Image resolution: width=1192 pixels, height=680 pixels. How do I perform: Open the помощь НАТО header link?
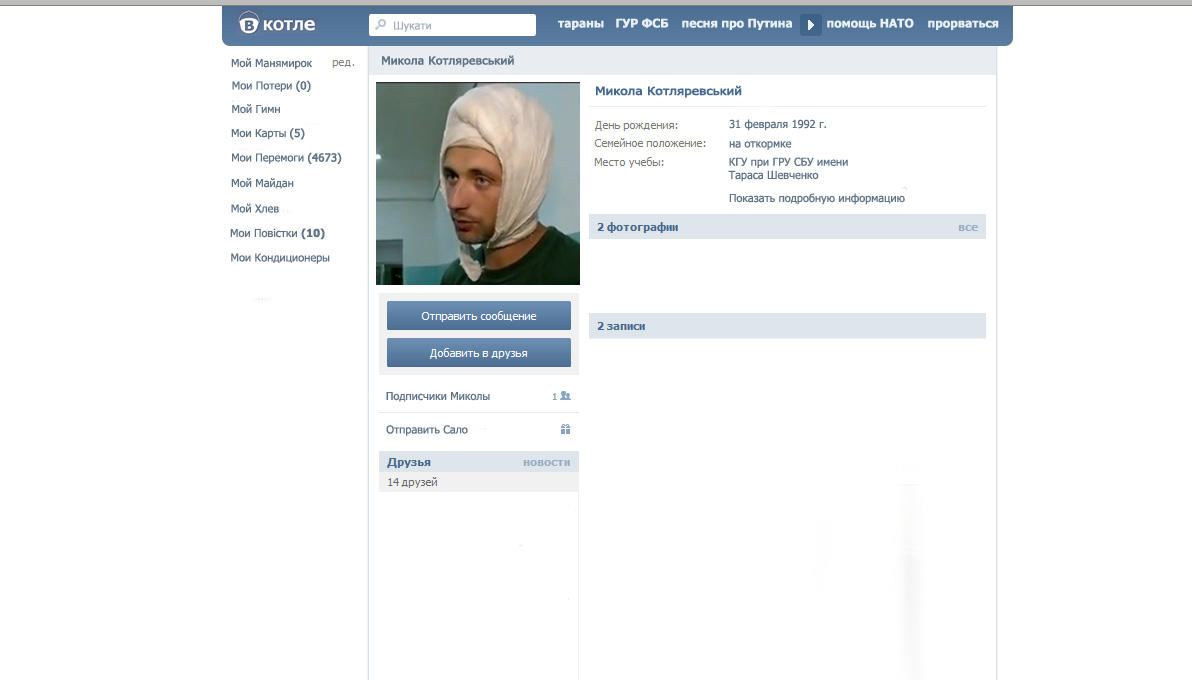point(870,24)
